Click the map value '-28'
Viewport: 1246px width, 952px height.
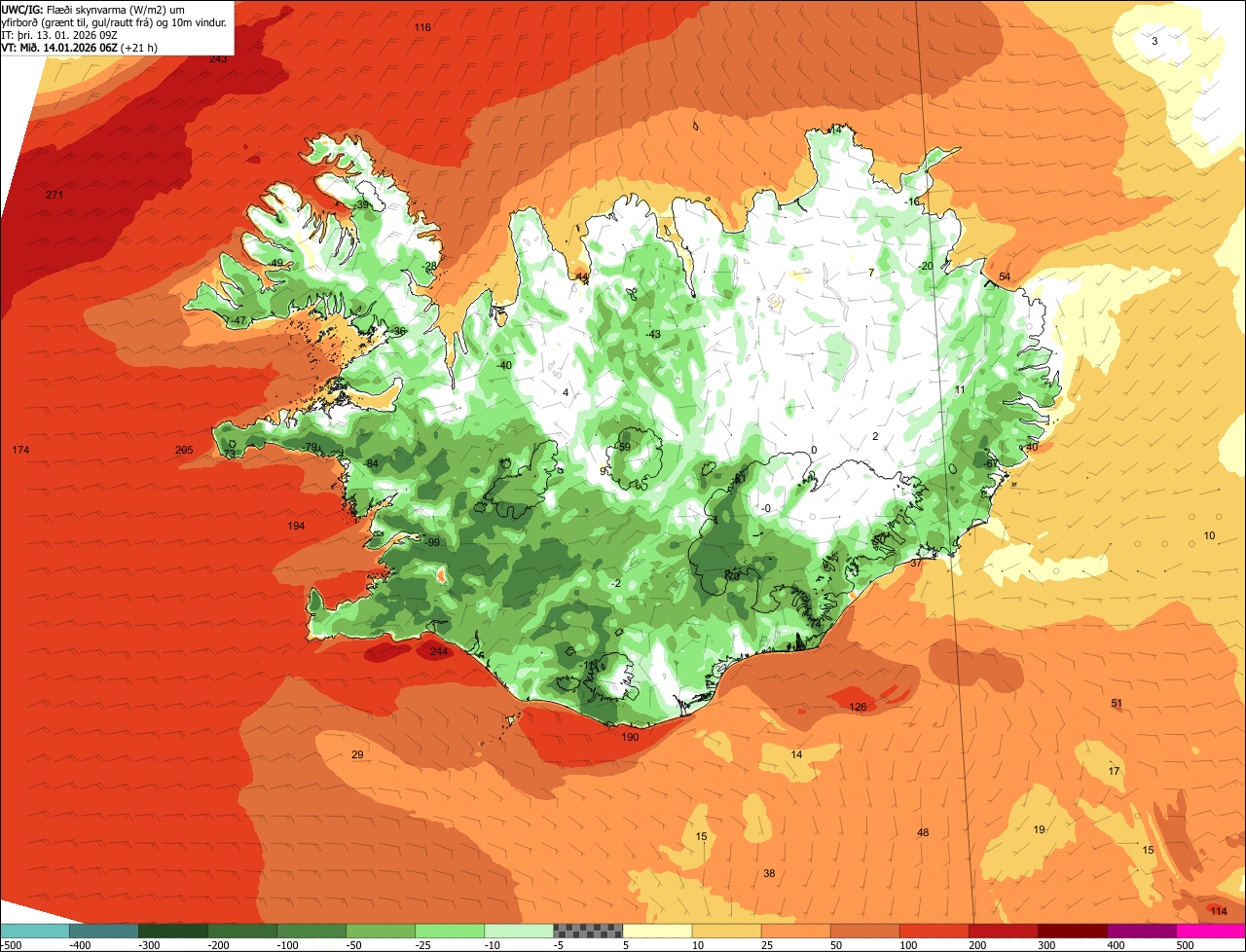[428, 266]
